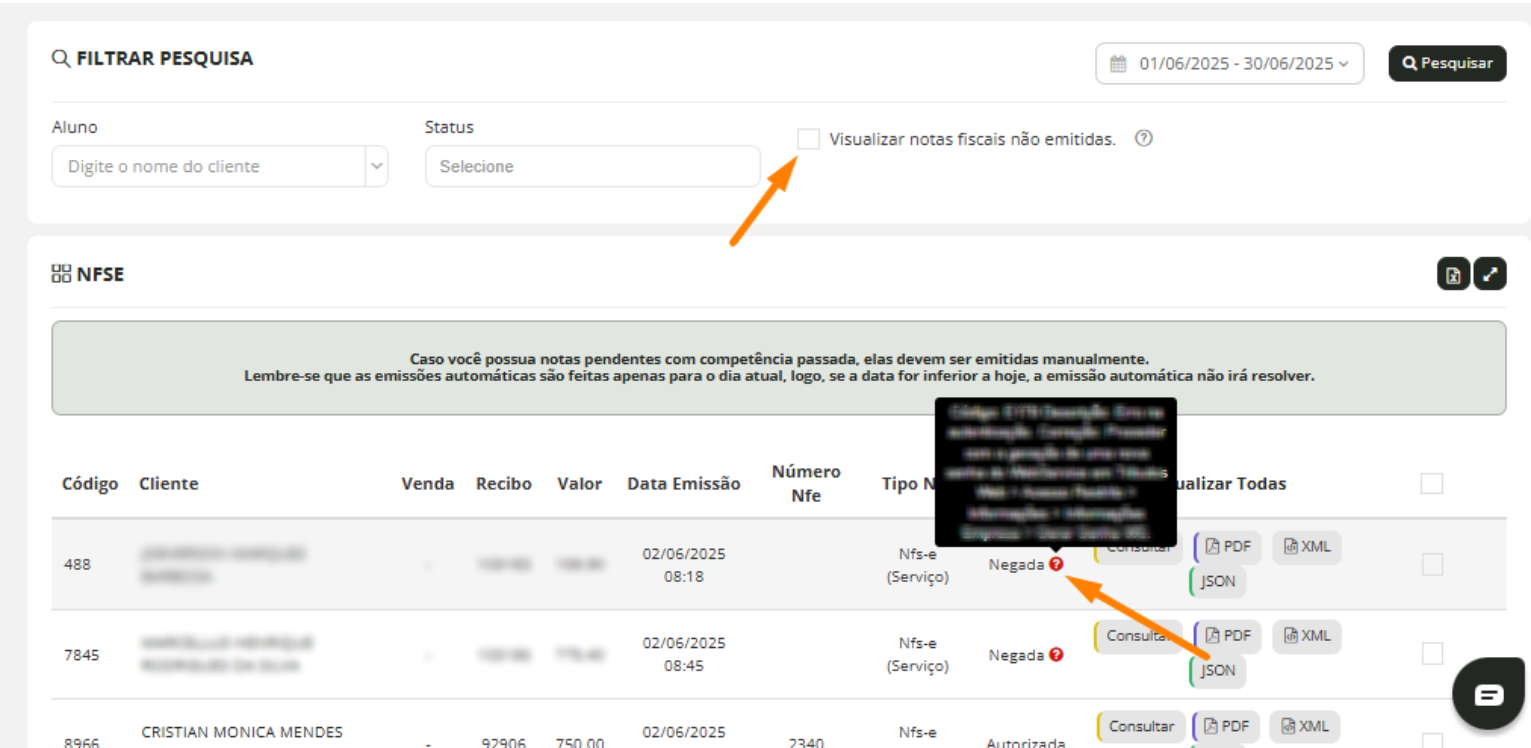The image size is (1531, 748).
Task: Click Nfe number 2340
Action: (x=806, y=743)
